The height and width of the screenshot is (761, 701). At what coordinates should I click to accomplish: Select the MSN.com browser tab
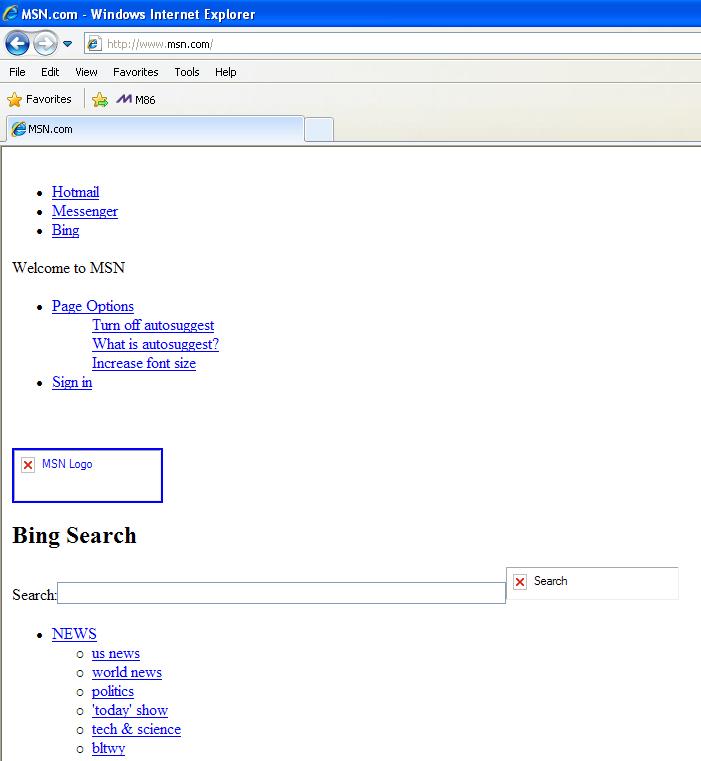coord(153,129)
